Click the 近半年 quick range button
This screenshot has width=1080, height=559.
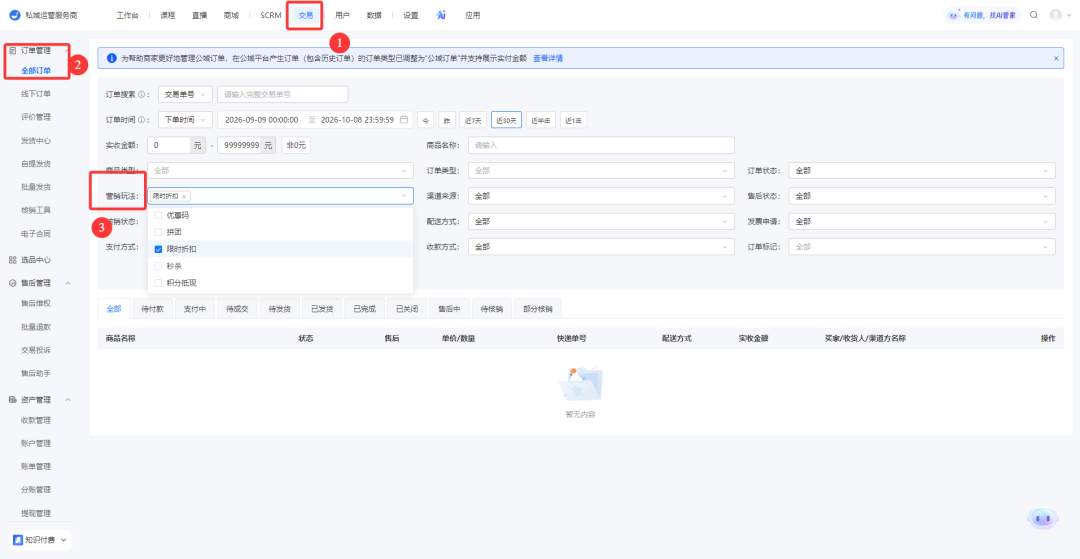point(541,120)
